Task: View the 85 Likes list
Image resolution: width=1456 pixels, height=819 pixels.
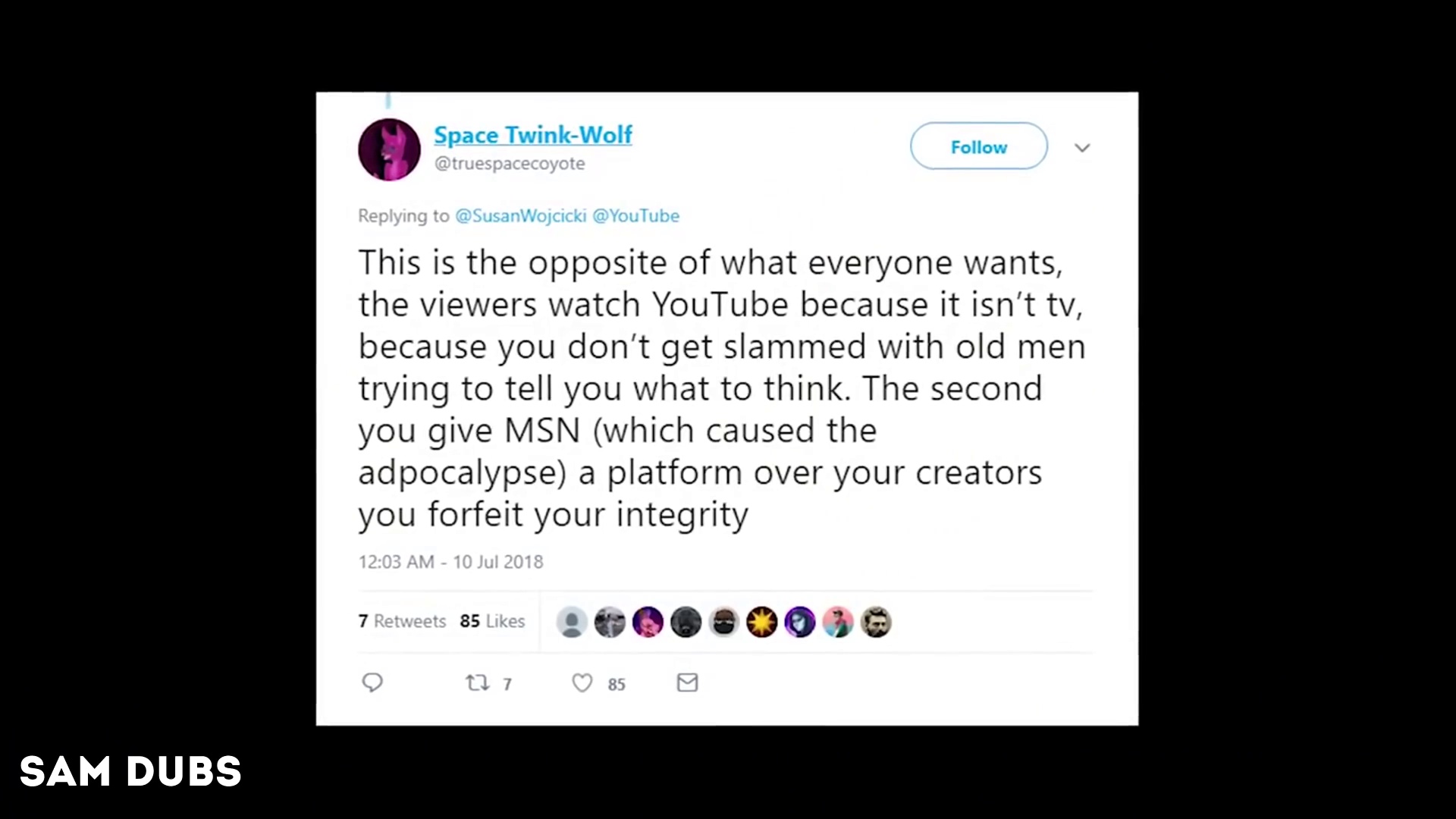Action: [492, 621]
